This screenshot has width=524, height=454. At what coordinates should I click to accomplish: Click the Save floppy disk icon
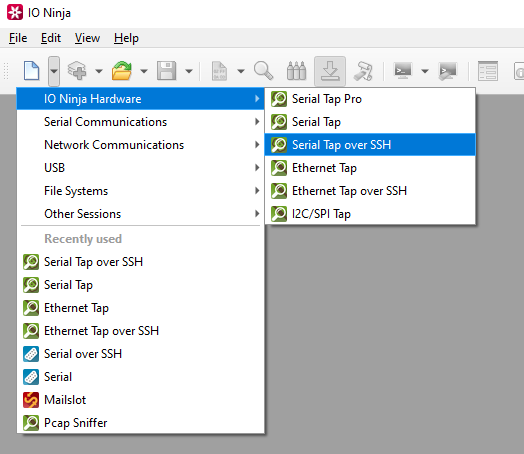166,71
